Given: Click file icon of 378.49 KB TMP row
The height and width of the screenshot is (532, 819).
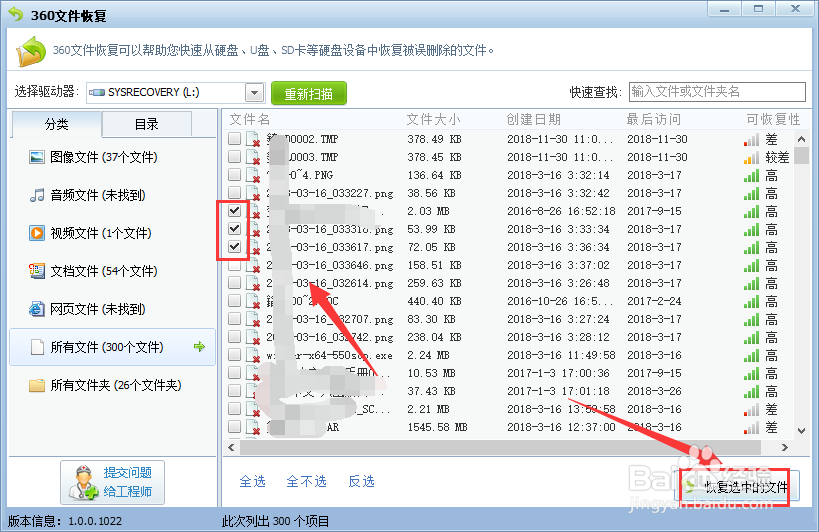Looking at the screenshot, I should [x=253, y=139].
